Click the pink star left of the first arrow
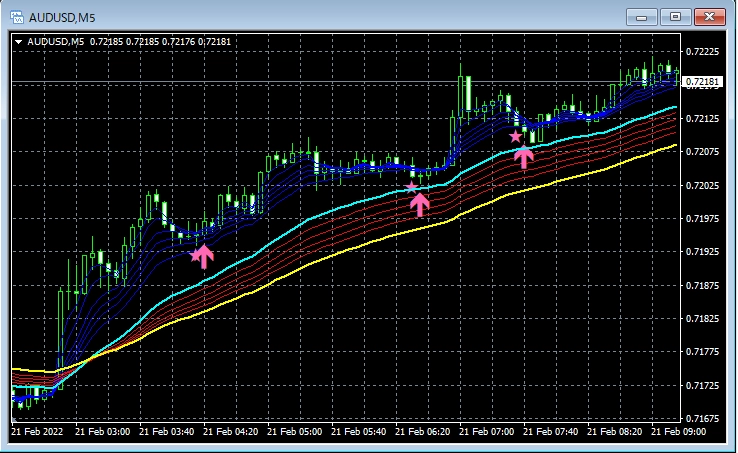738x453 pixels. coord(195,255)
